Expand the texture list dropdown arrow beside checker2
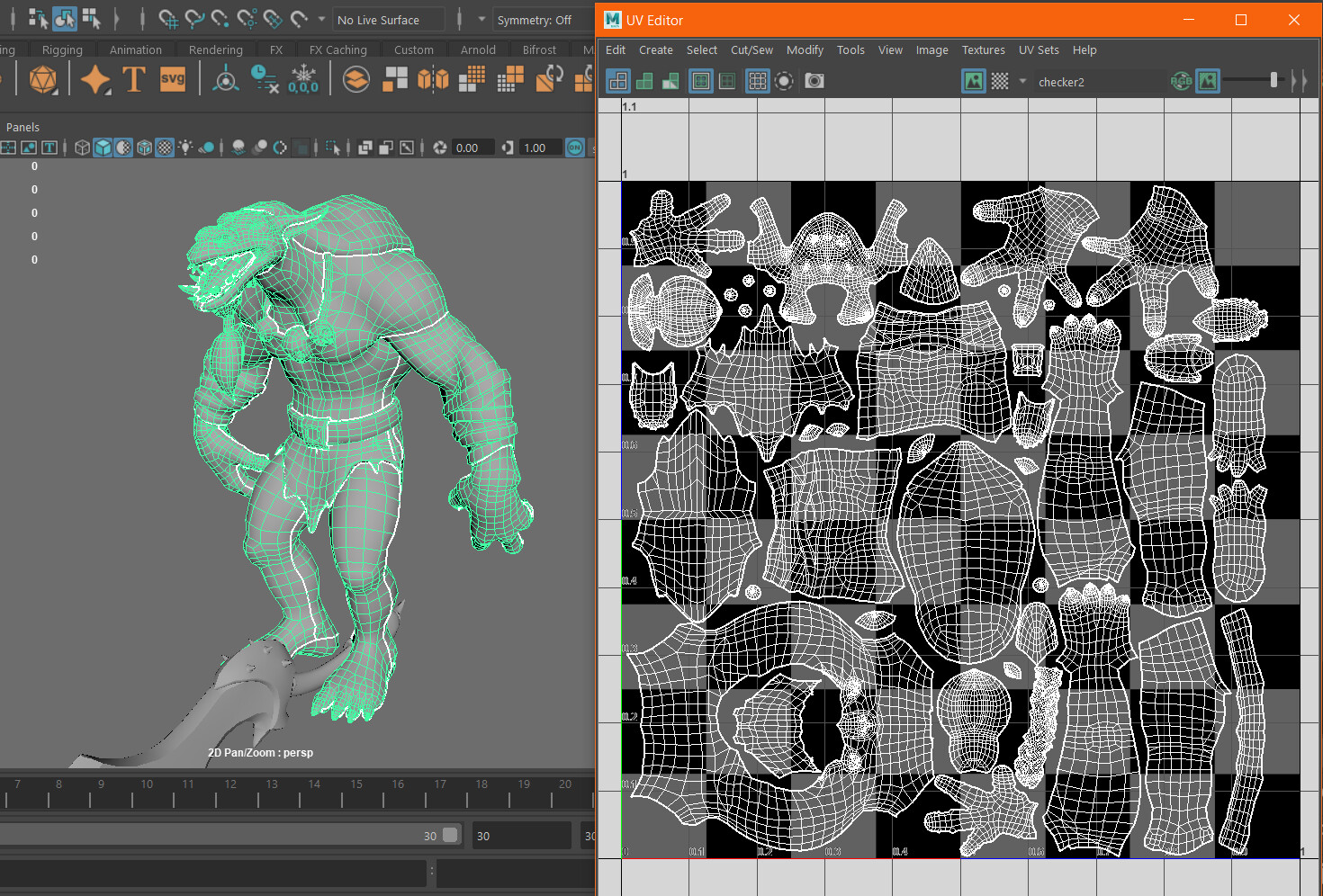 coord(1022,81)
